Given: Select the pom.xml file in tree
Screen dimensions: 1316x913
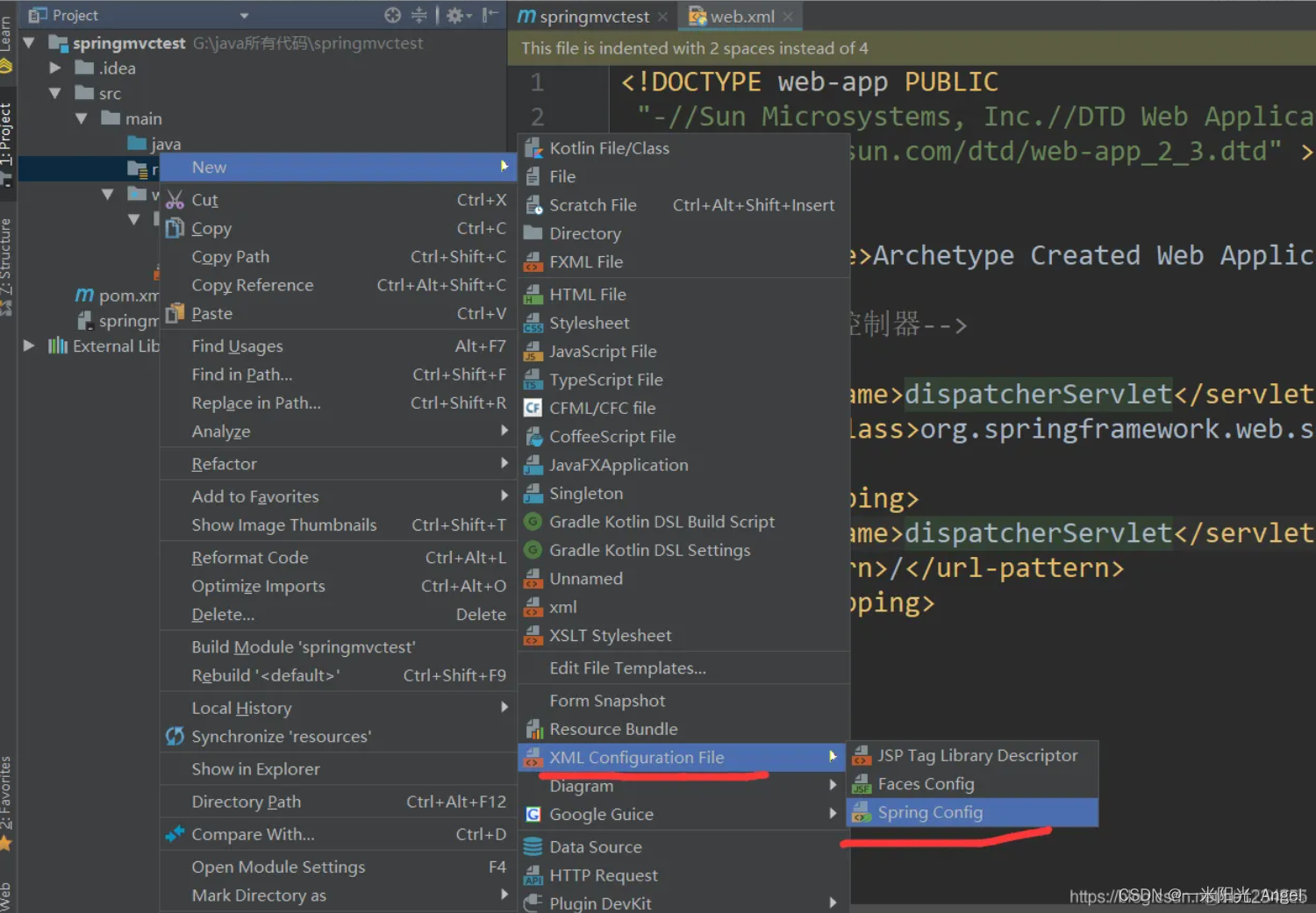Looking at the screenshot, I should (x=118, y=296).
